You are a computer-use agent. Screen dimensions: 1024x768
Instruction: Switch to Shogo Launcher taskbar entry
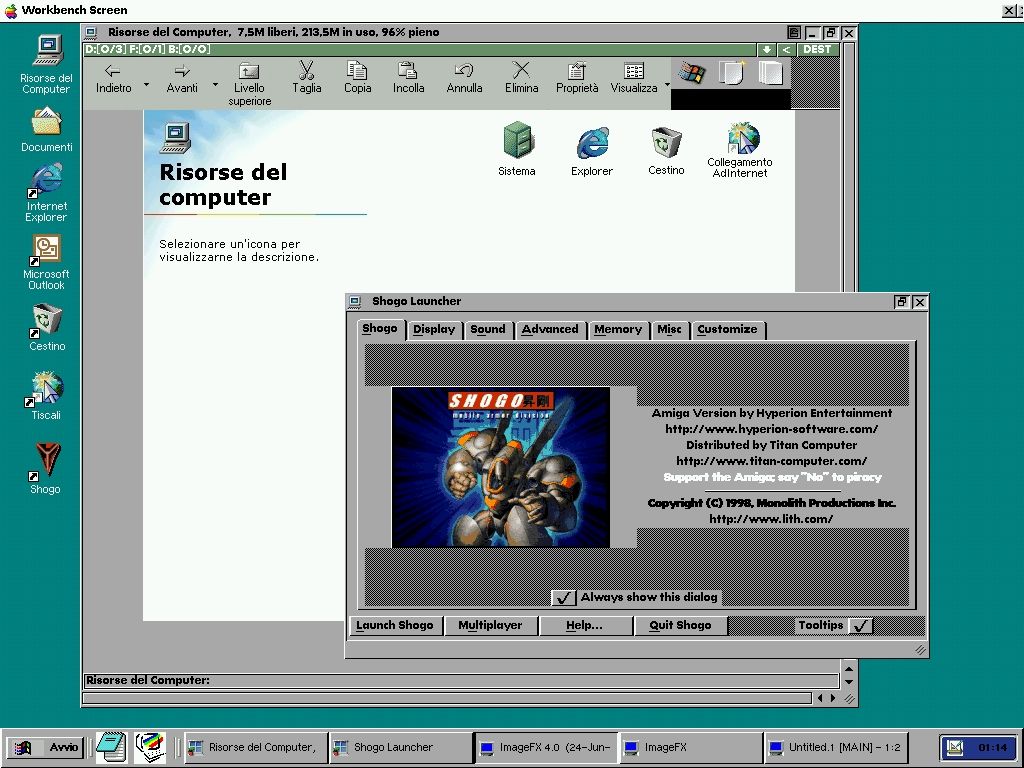401,747
